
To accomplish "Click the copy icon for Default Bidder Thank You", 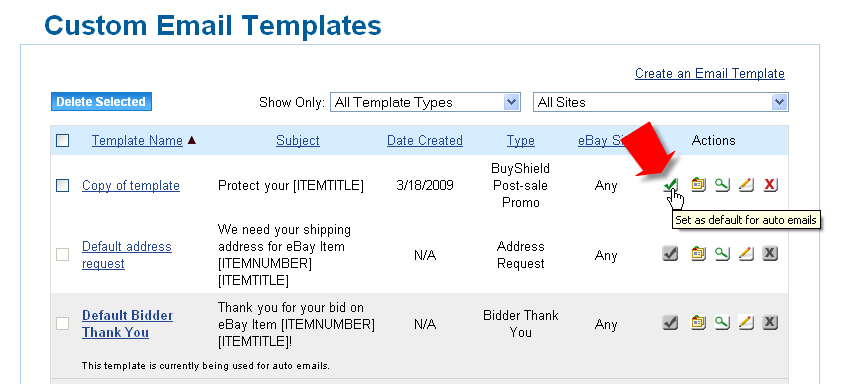I will [698, 322].
